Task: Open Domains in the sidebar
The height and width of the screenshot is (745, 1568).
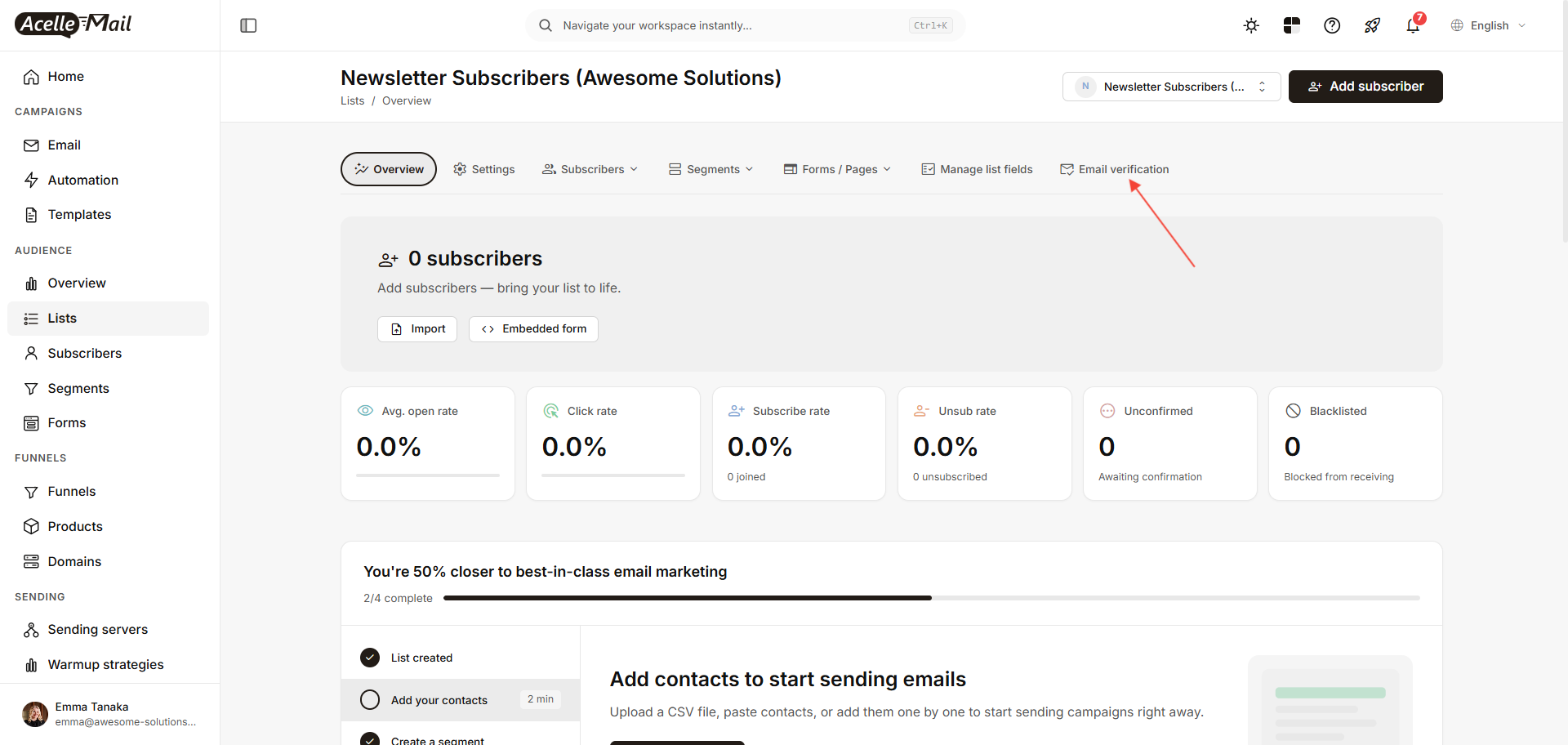Action: (108, 561)
